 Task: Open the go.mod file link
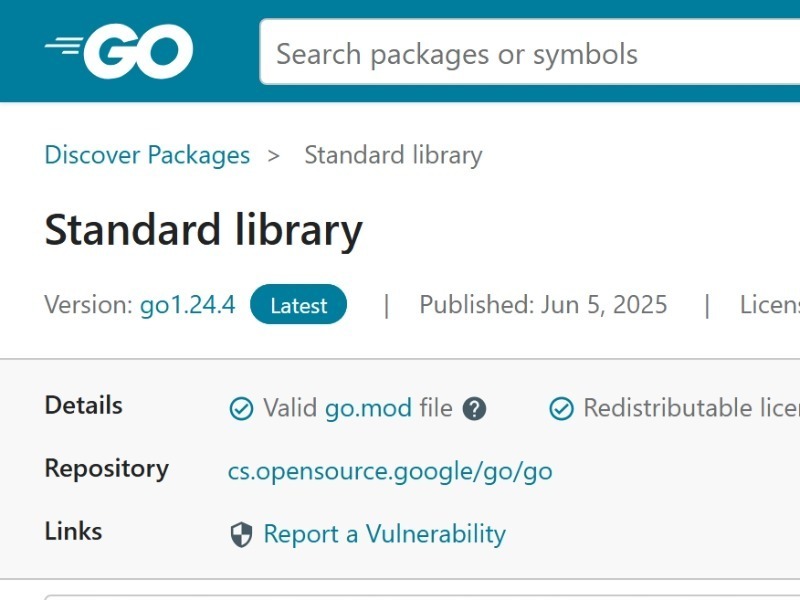(368, 409)
